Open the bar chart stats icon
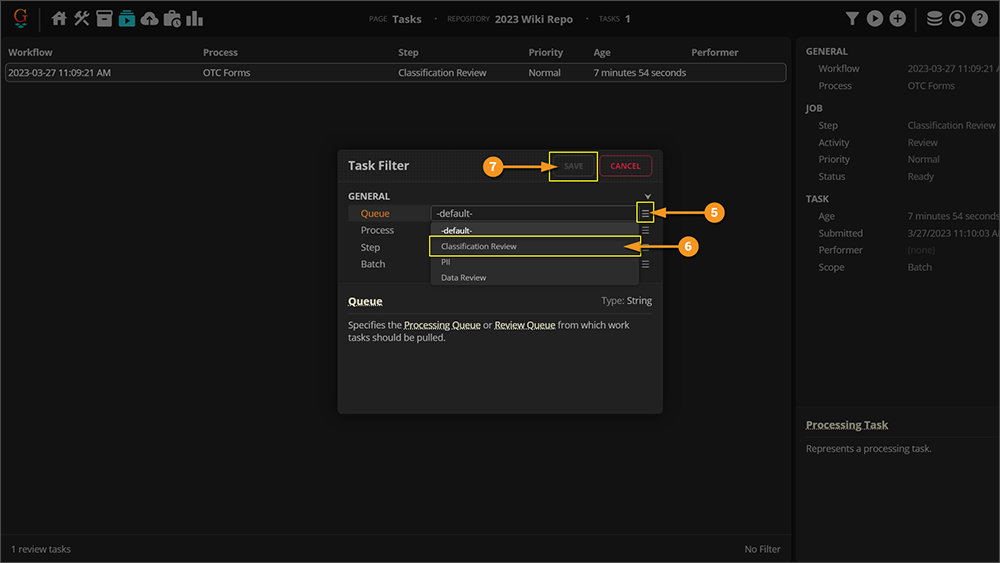 (x=195, y=18)
